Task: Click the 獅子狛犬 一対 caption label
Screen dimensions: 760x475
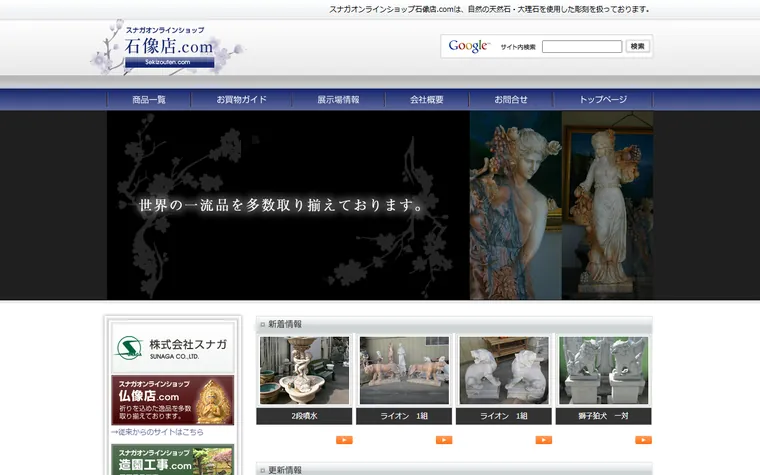Action: pyautogui.click(x=603, y=416)
